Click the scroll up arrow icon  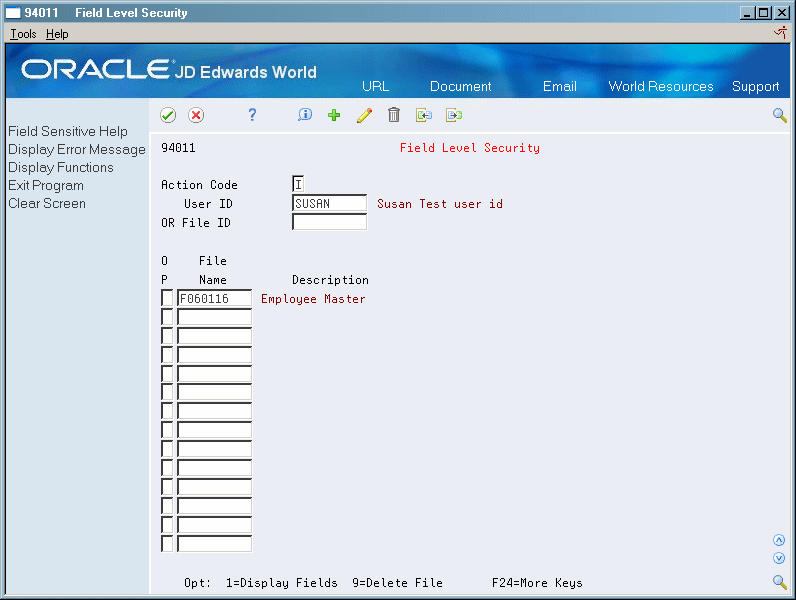[779, 540]
